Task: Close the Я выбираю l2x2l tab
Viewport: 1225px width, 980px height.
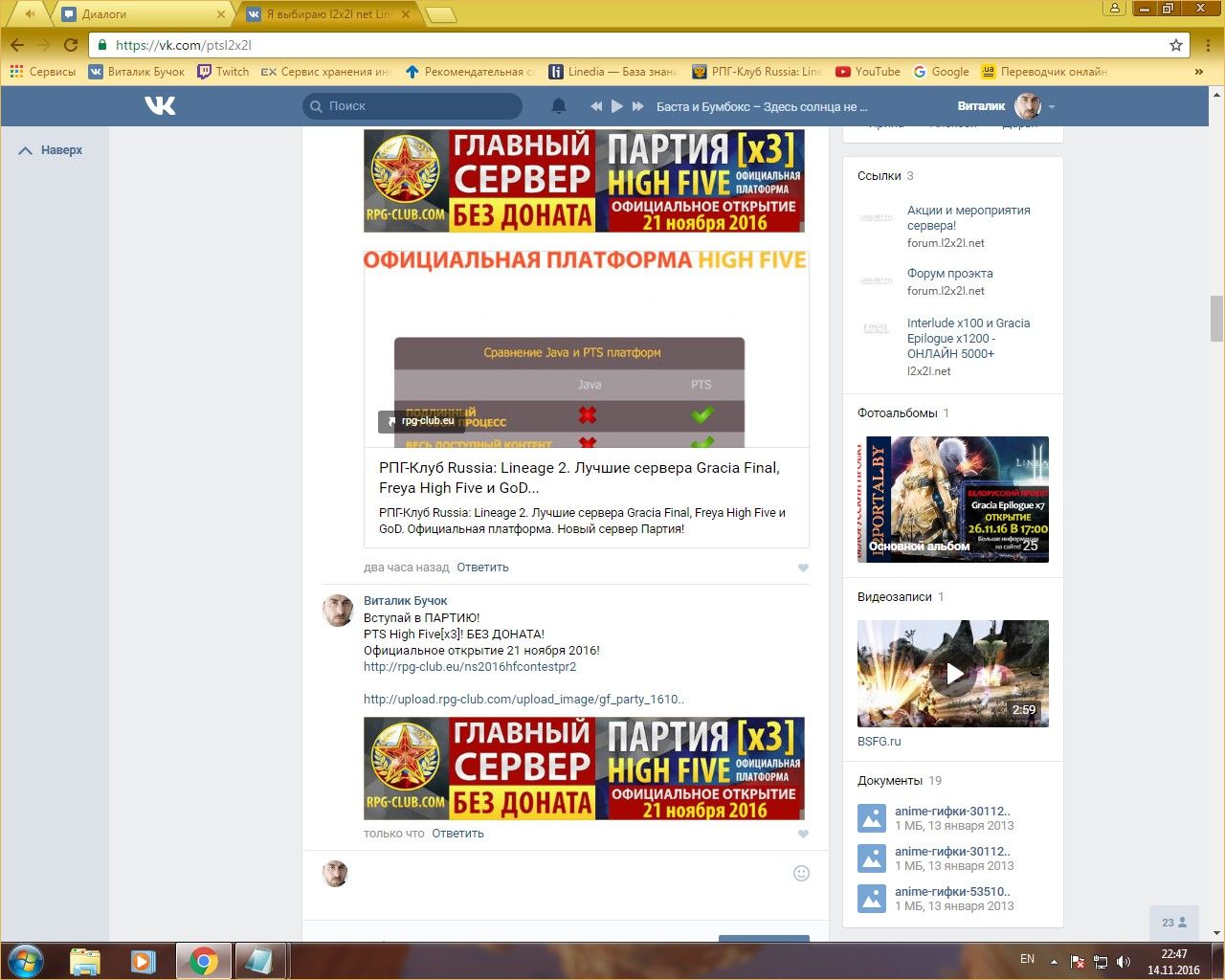Action: (x=406, y=14)
